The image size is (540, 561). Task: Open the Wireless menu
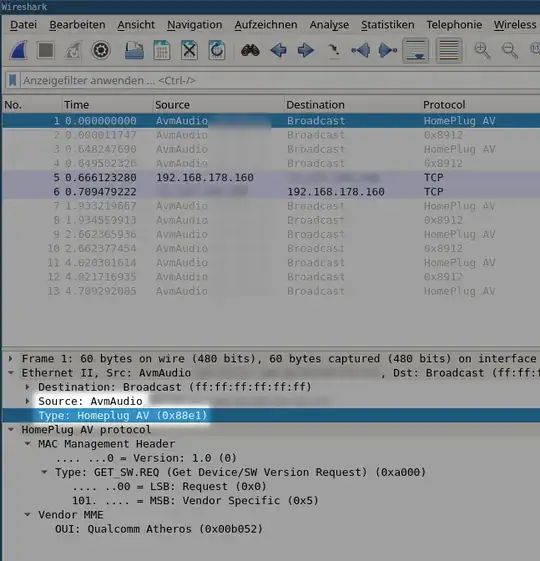pos(515,25)
